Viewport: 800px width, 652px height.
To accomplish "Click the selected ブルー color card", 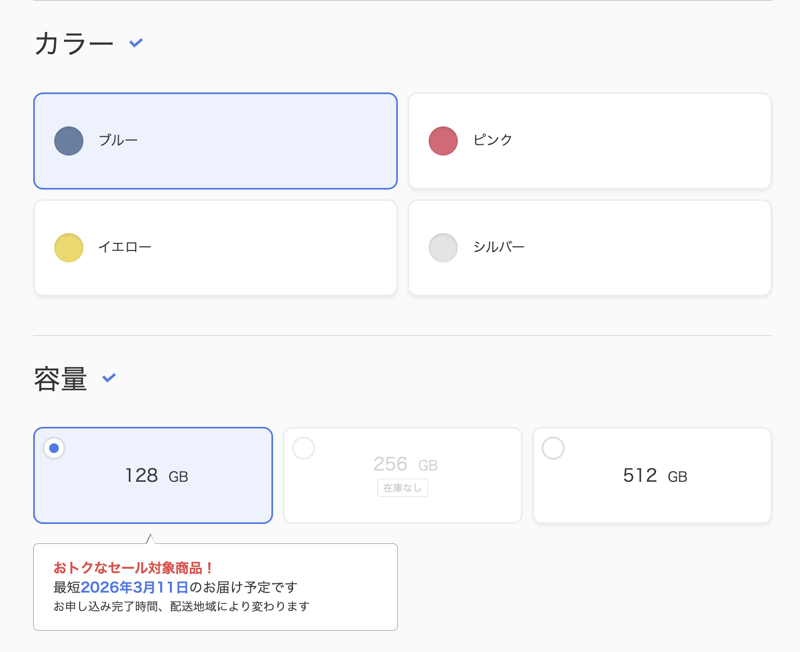I will click(x=215, y=141).
